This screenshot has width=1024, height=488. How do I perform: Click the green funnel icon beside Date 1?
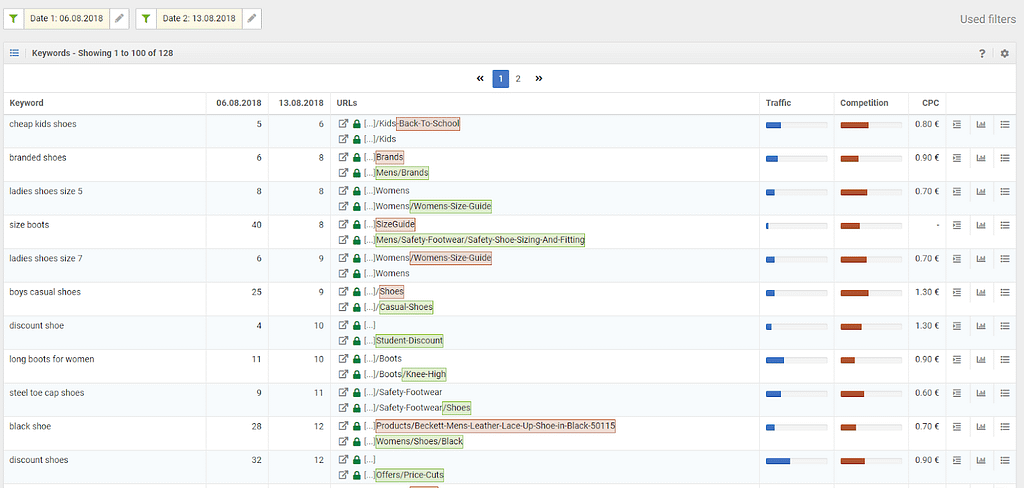pyautogui.click(x=14, y=18)
